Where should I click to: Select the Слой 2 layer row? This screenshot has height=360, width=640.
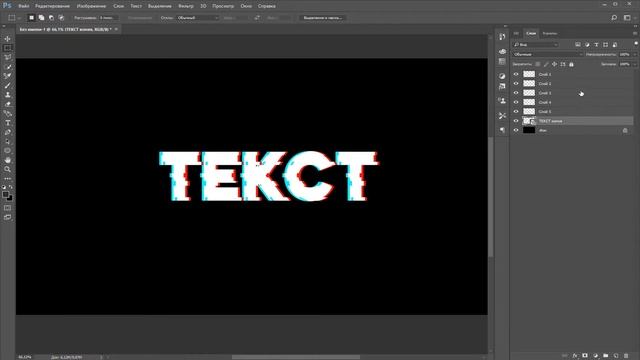click(572, 83)
